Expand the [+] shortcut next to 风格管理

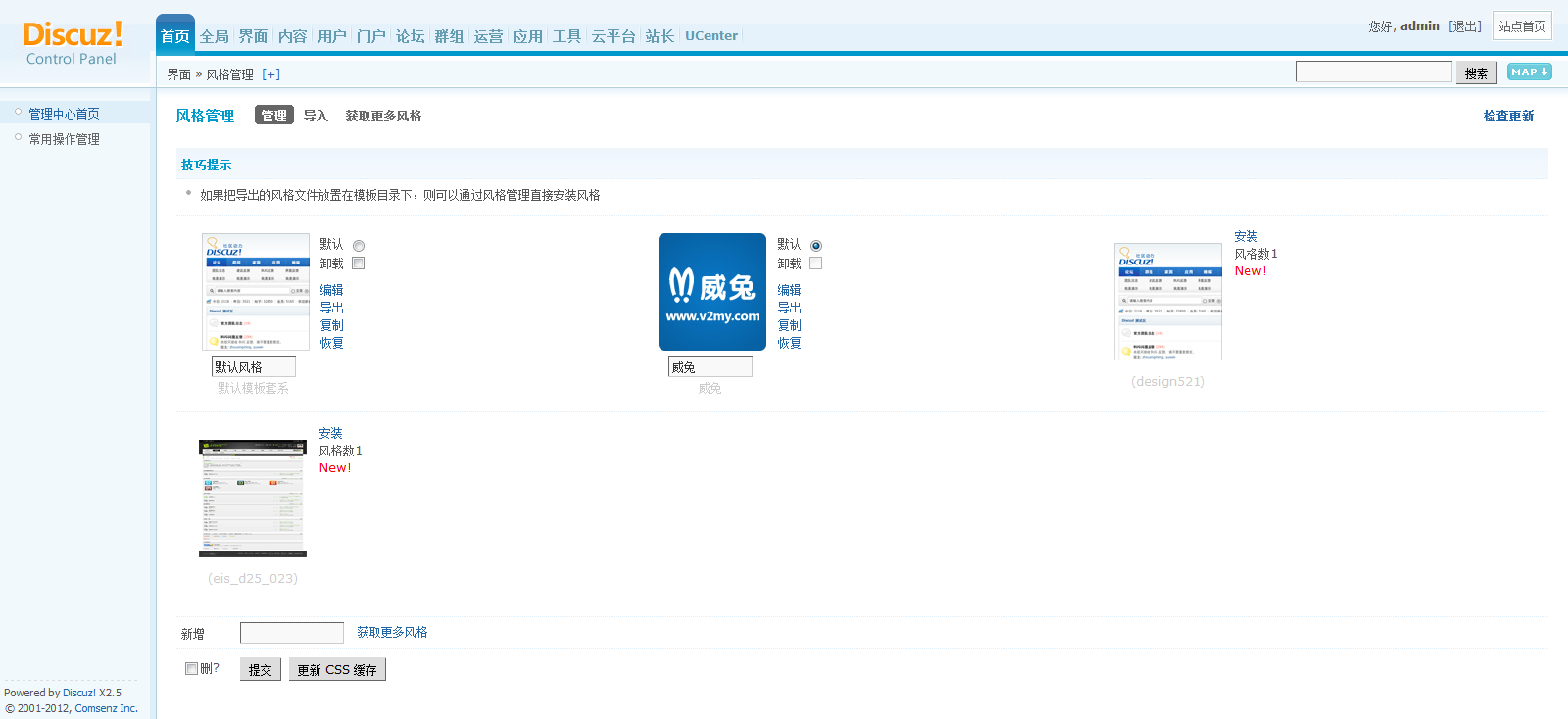271,74
